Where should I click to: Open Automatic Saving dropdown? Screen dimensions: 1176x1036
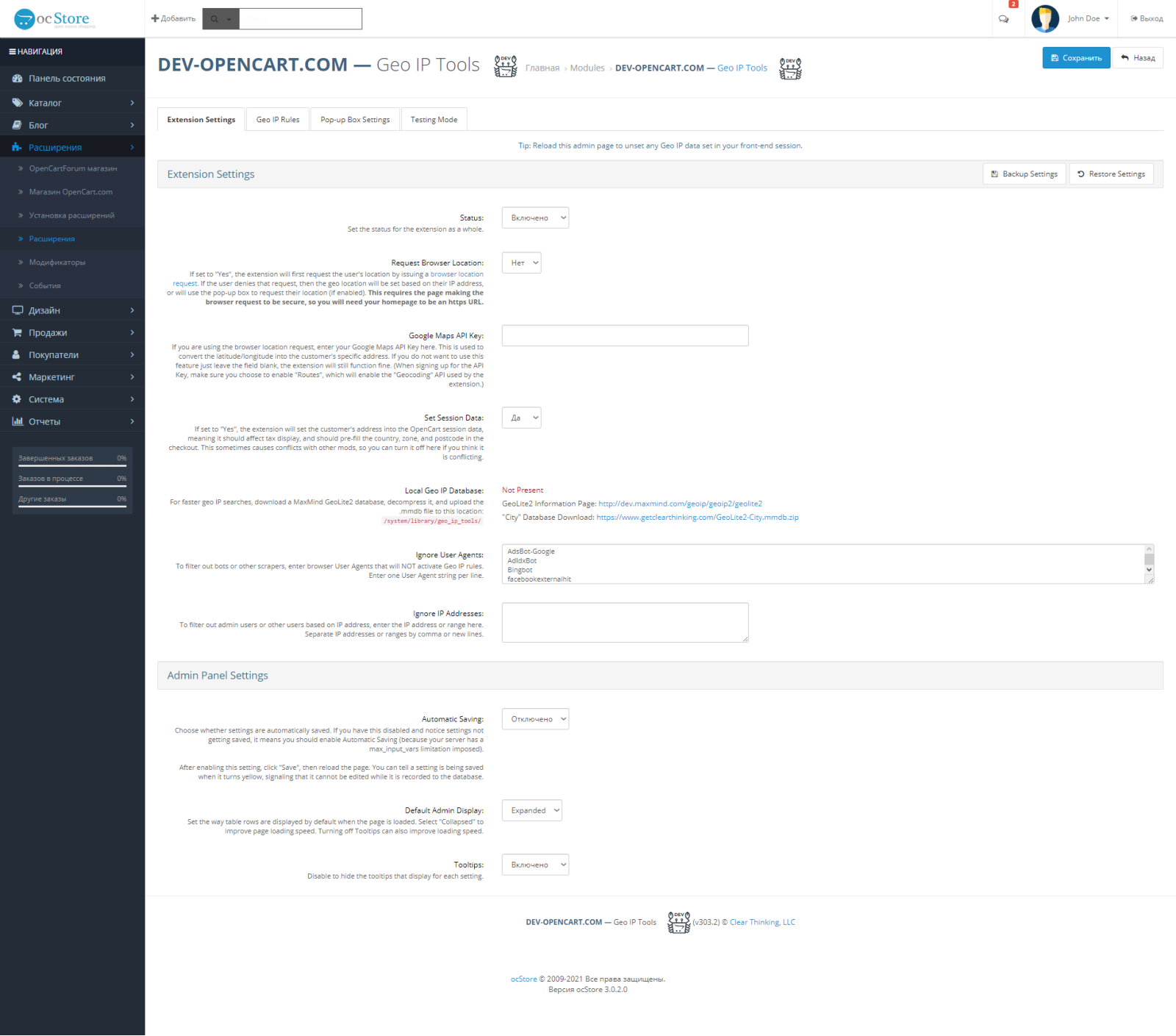coord(535,719)
